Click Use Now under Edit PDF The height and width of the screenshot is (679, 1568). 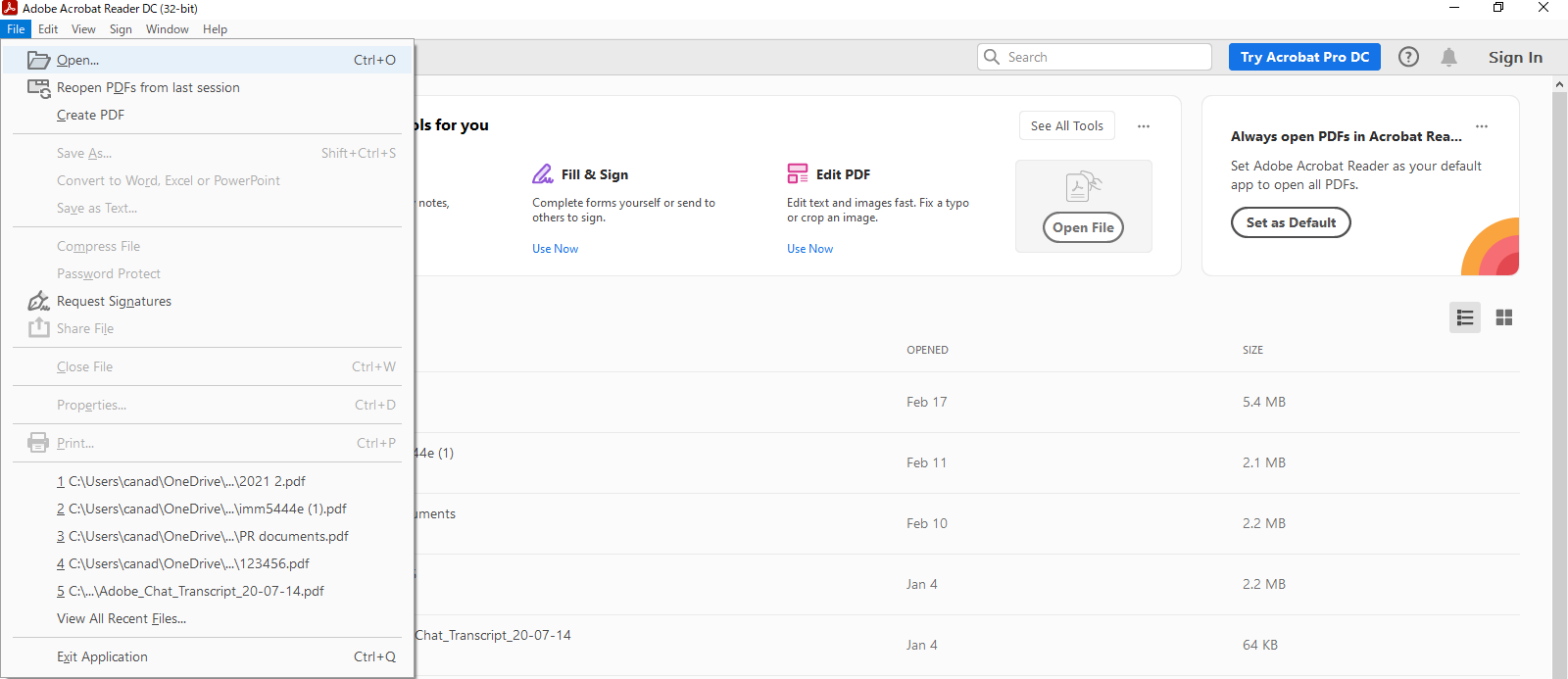coord(809,249)
